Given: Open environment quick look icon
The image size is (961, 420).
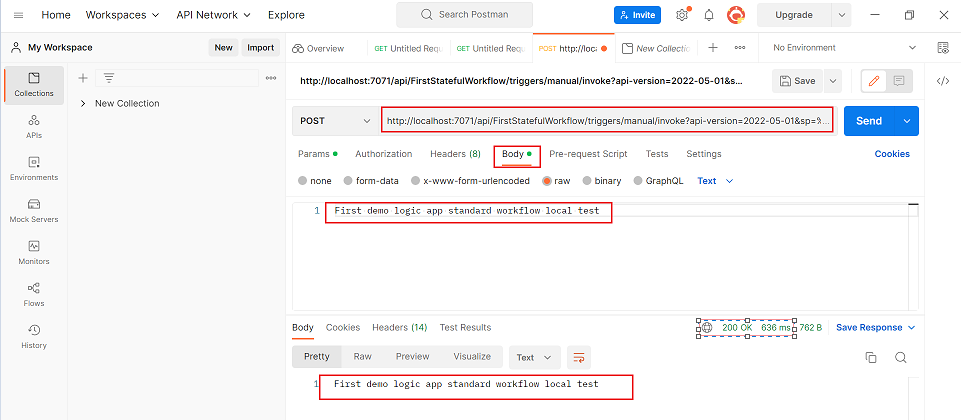Looking at the screenshot, I should (x=943, y=48).
